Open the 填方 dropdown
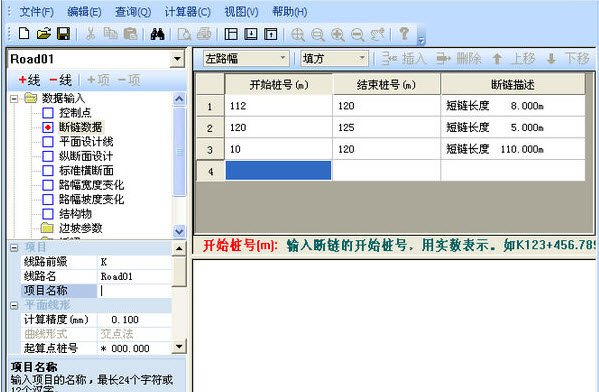The image size is (599, 392). 335,58
